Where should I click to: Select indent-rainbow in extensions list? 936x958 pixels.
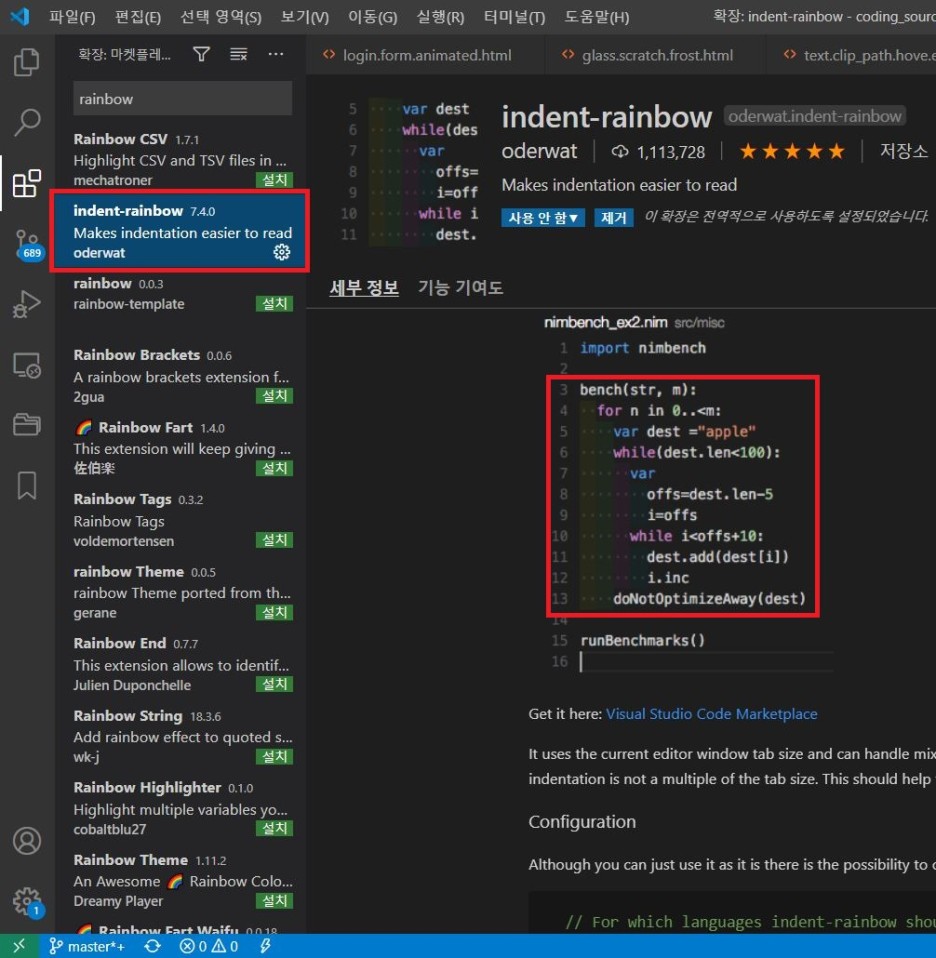coord(180,231)
